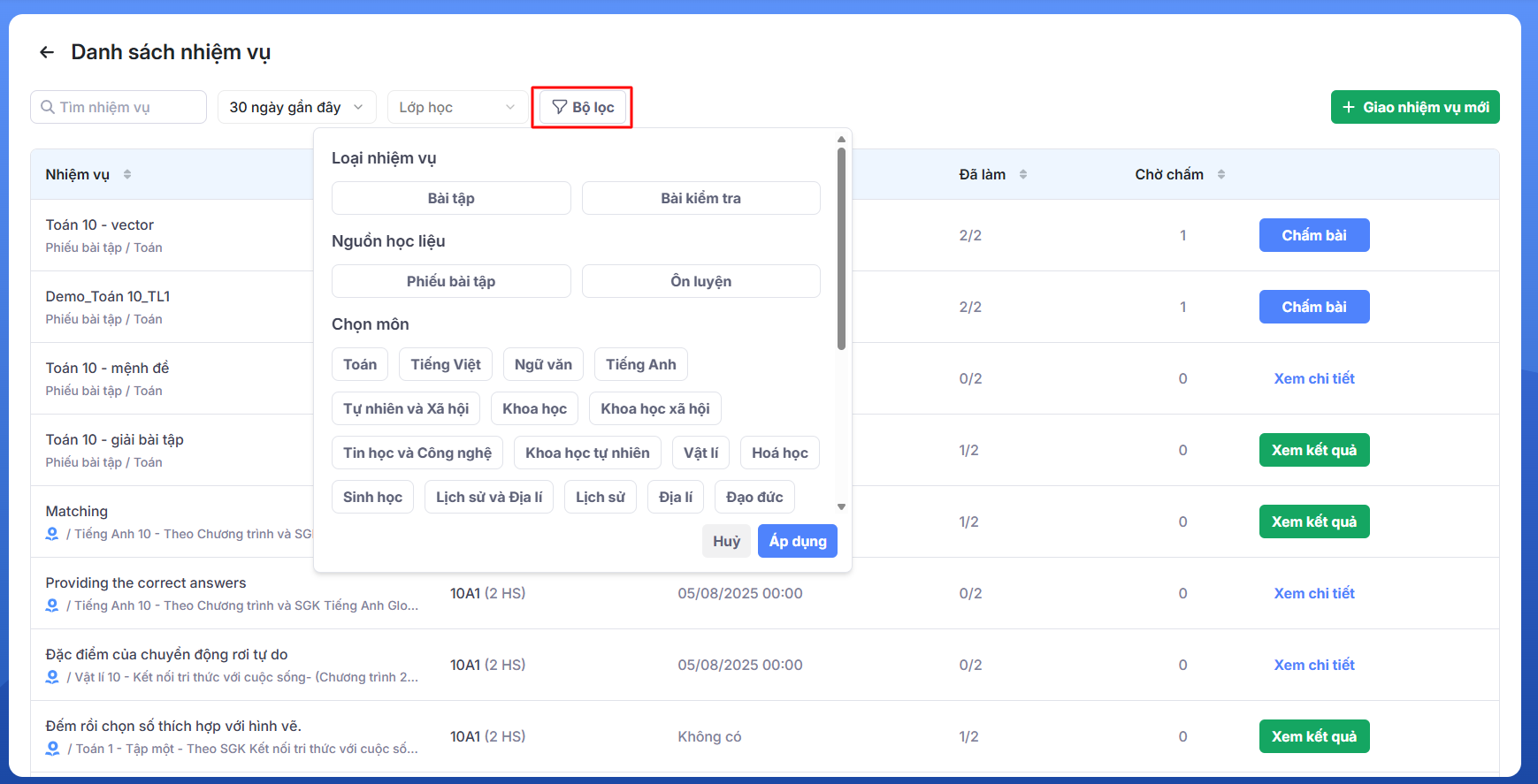Sort by the Chờ chấm column icon
Viewport: 1538px width, 784px height.
[x=1221, y=174]
